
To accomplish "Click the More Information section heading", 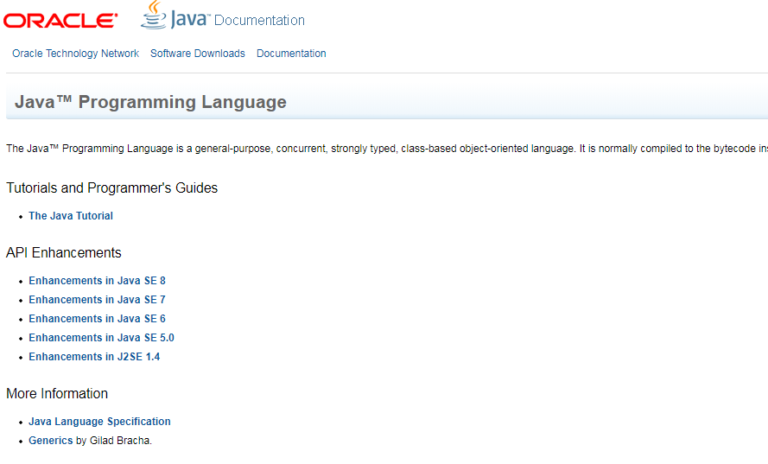I will (57, 394).
